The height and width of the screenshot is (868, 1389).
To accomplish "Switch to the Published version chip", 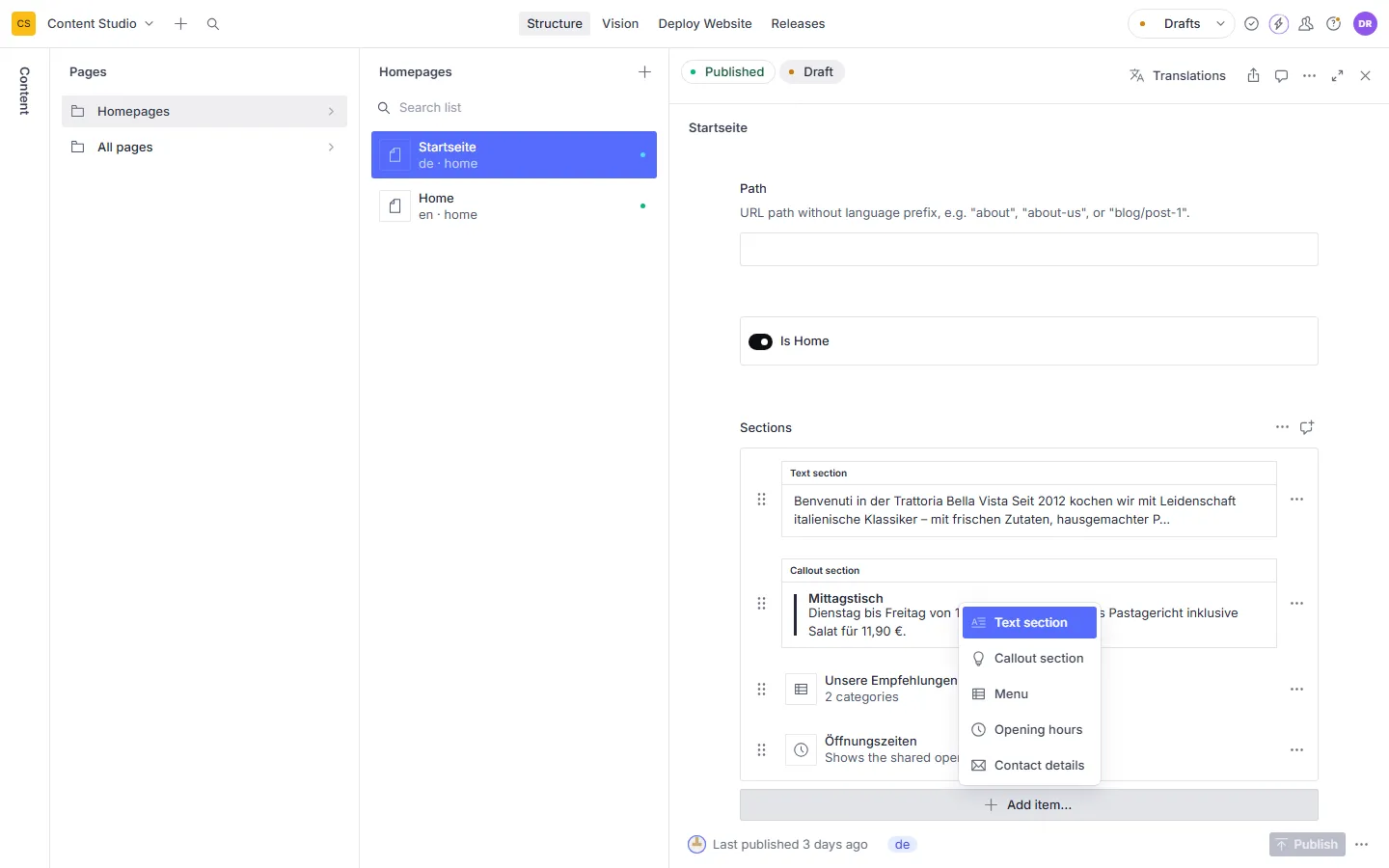I will coord(727,71).
